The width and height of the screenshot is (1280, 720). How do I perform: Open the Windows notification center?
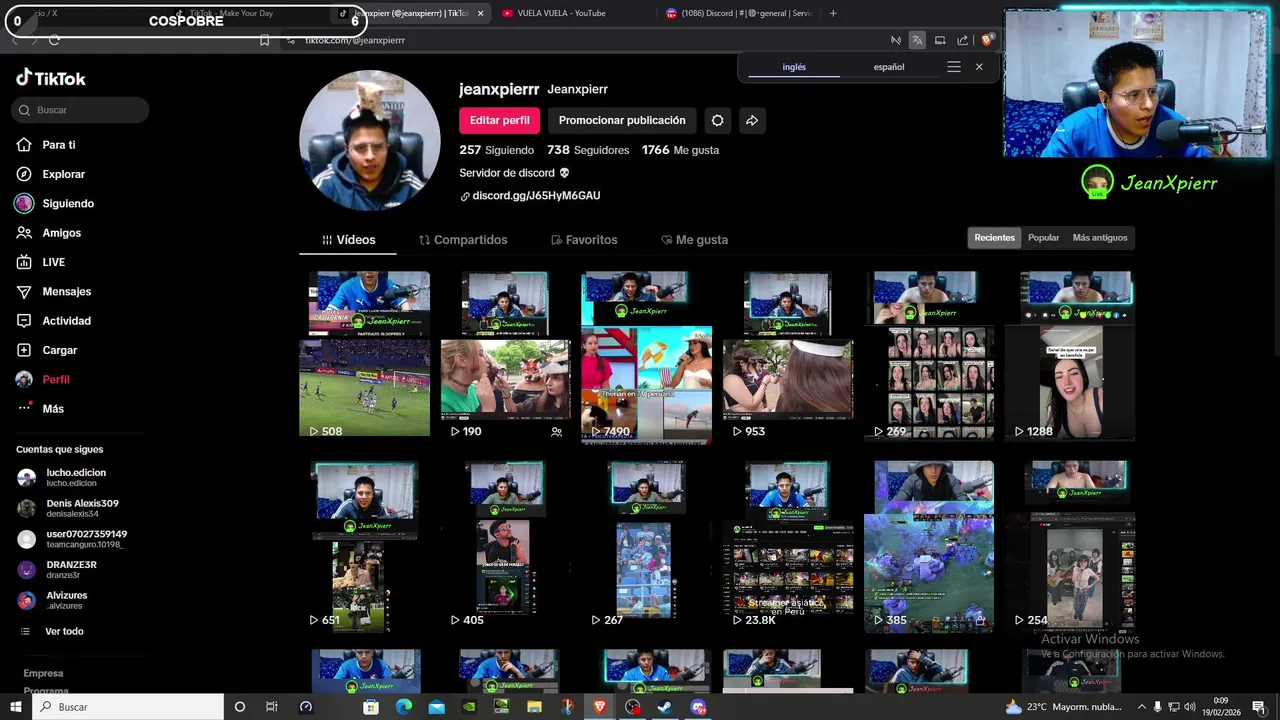click(x=1259, y=707)
